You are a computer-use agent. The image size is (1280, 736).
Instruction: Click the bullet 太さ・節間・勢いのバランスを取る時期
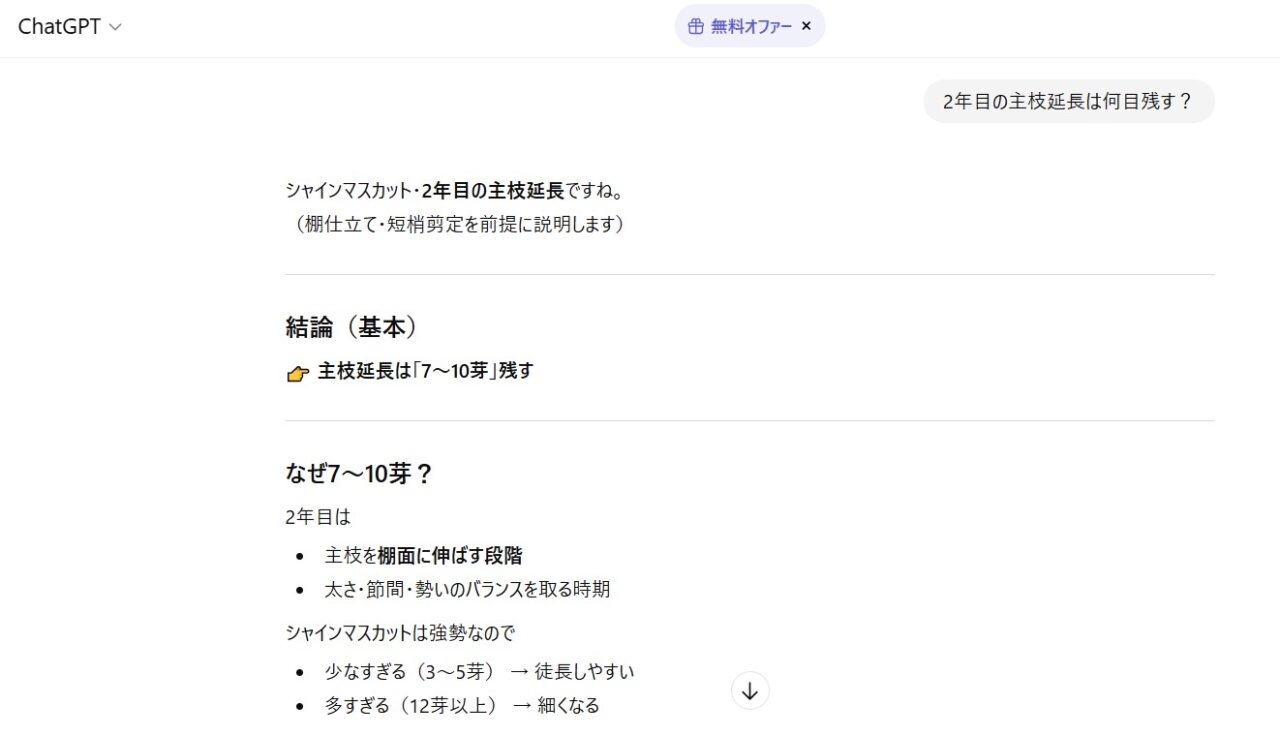(x=467, y=589)
